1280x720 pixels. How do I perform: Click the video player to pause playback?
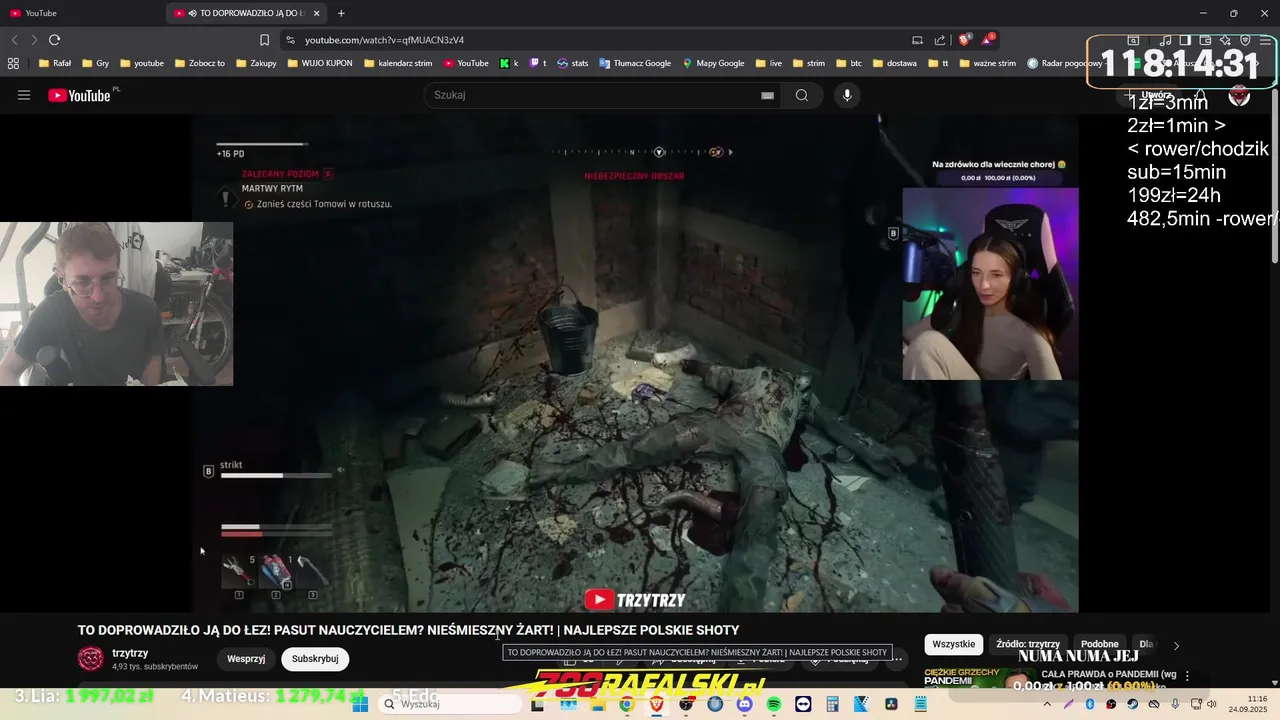tap(636, 363)
